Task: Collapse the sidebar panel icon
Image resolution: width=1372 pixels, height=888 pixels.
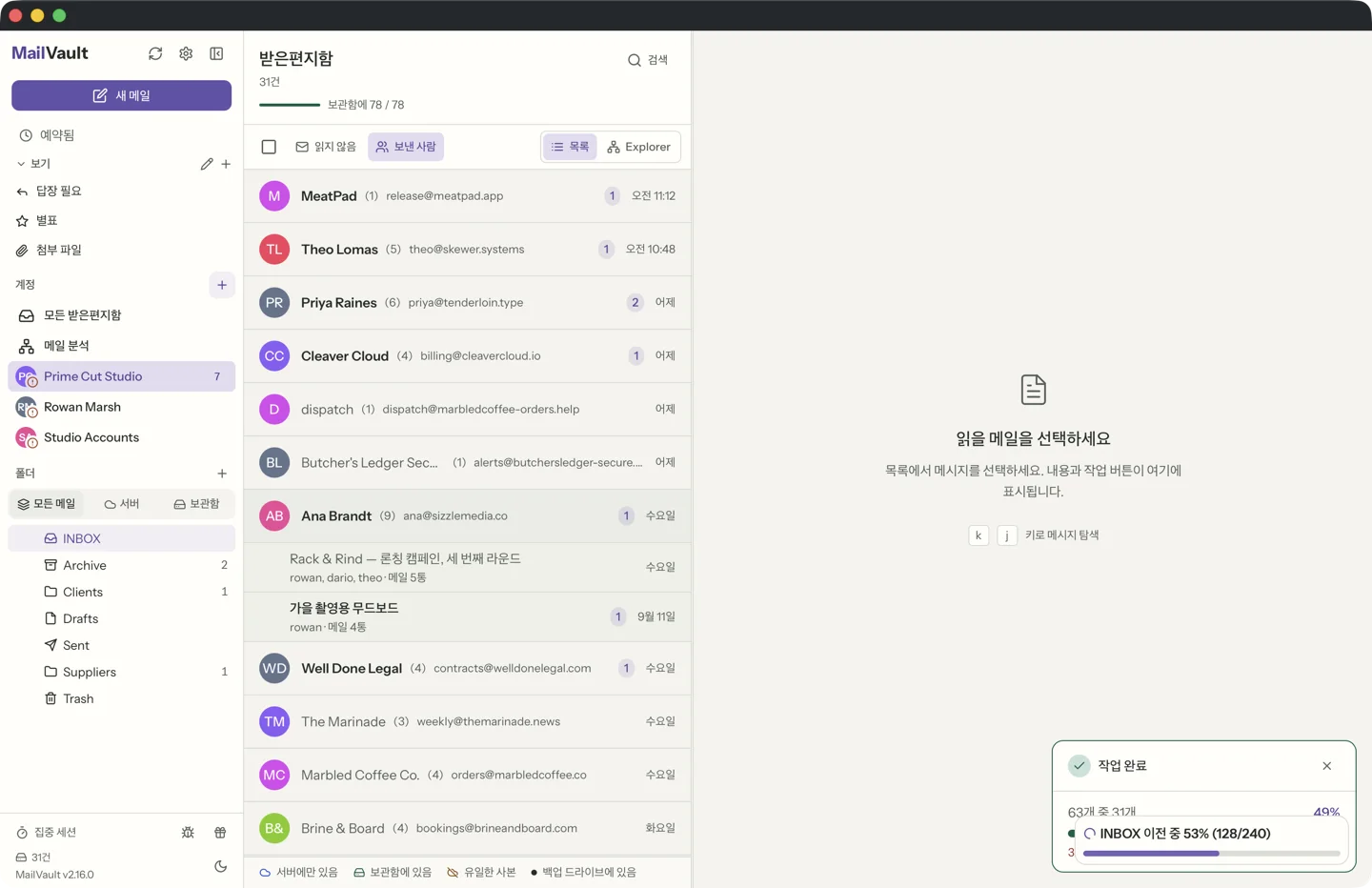Action: pos(216,53)
